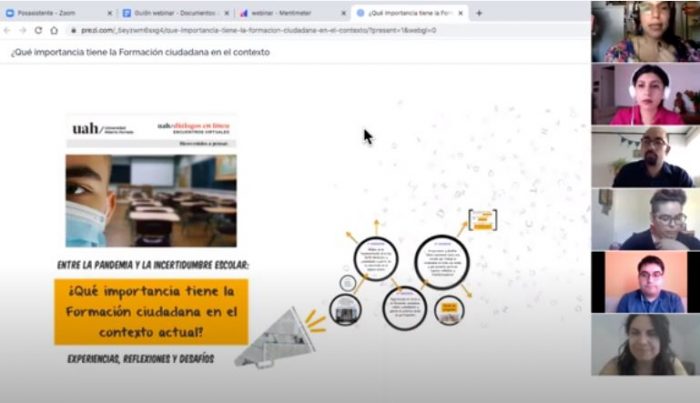The width and height of the screenshot is (700, 403).
Task: Select the upper left large circle topic
Action: (376, 259)
